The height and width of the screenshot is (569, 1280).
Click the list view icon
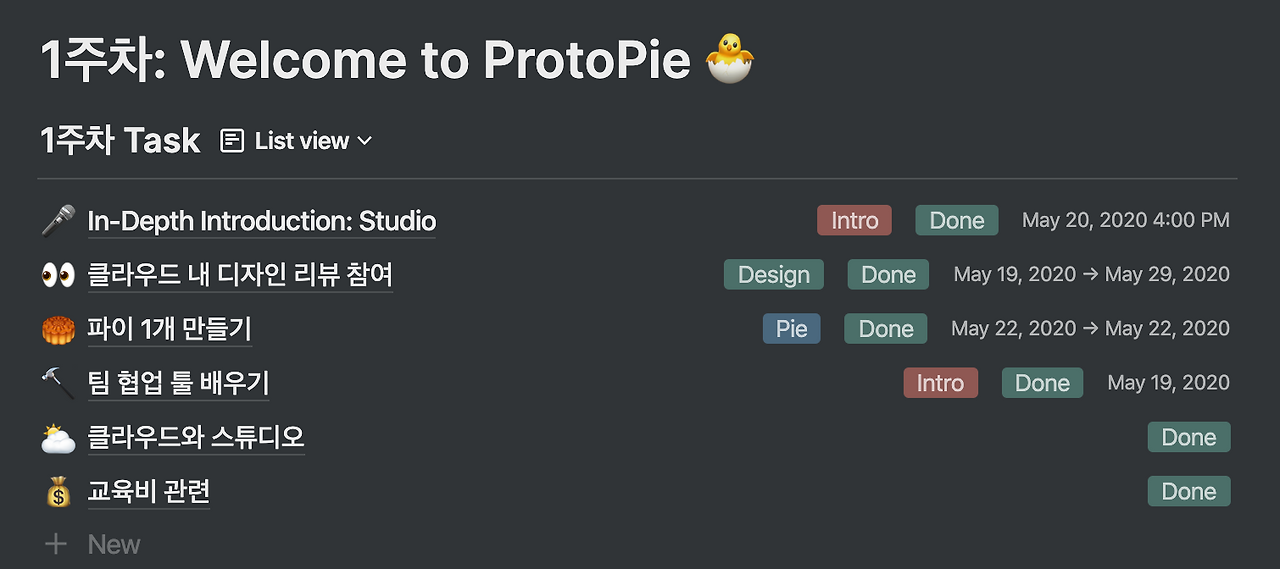pyautogui.click(x=232, y=141)
